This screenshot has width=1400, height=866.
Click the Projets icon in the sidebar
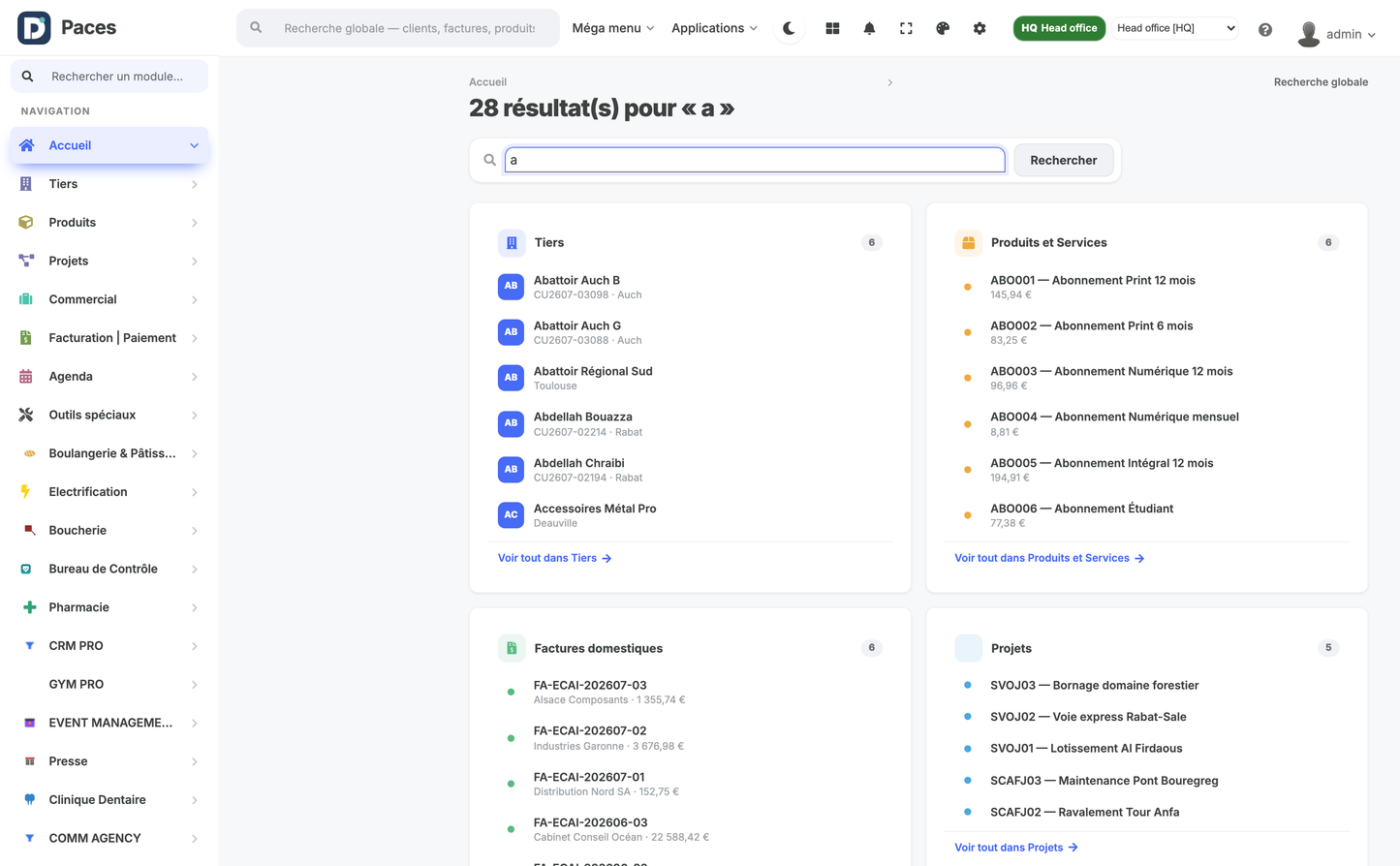pyautogui.click(x=26, y=261)
